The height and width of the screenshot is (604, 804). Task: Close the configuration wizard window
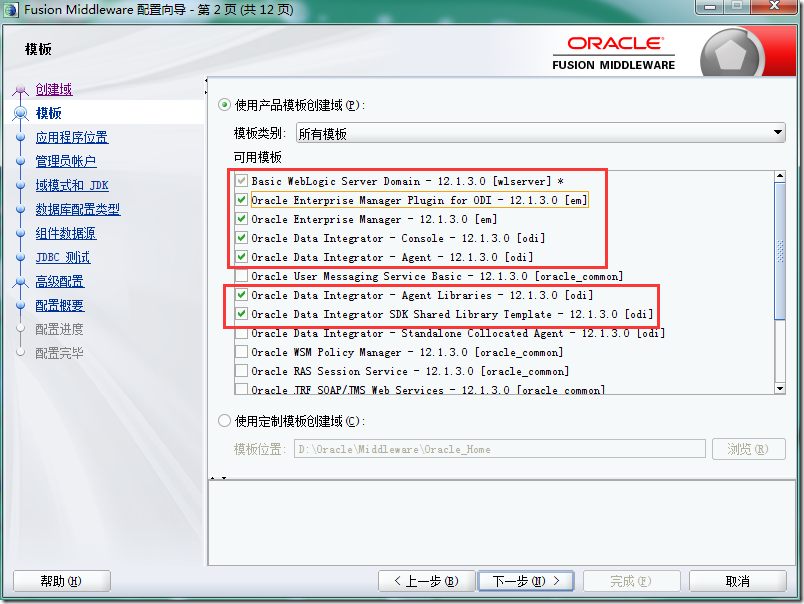[774, 6]
